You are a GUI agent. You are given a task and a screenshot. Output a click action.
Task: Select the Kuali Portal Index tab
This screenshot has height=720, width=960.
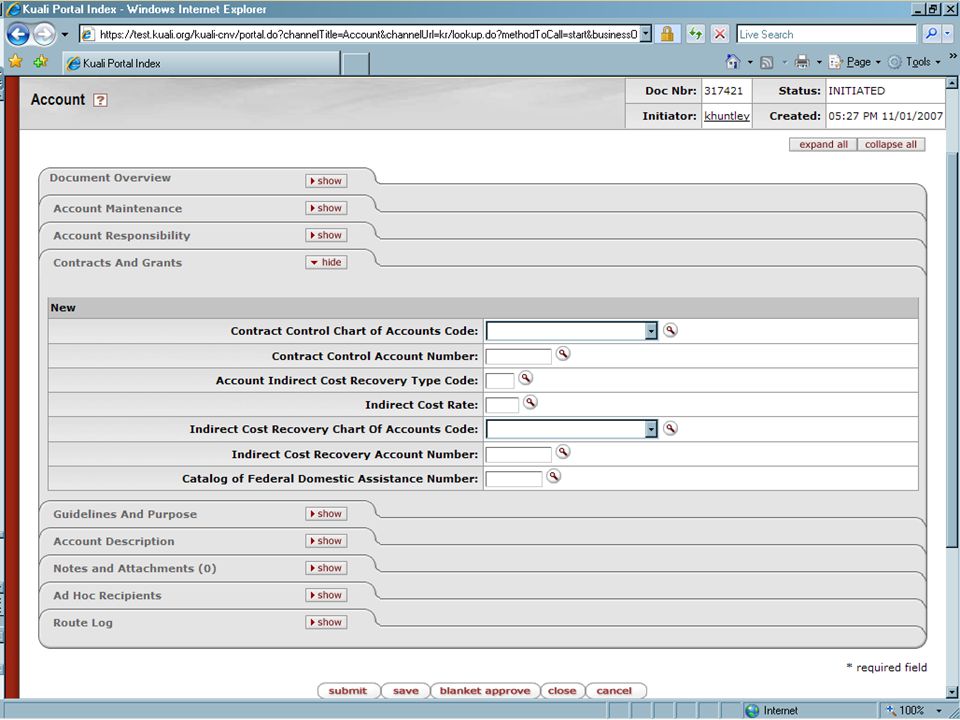coord(201,63)
